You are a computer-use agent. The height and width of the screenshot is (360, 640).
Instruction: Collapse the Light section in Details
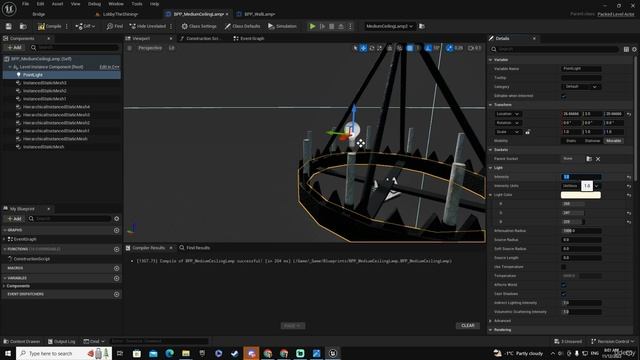click(x=491, y=168)
